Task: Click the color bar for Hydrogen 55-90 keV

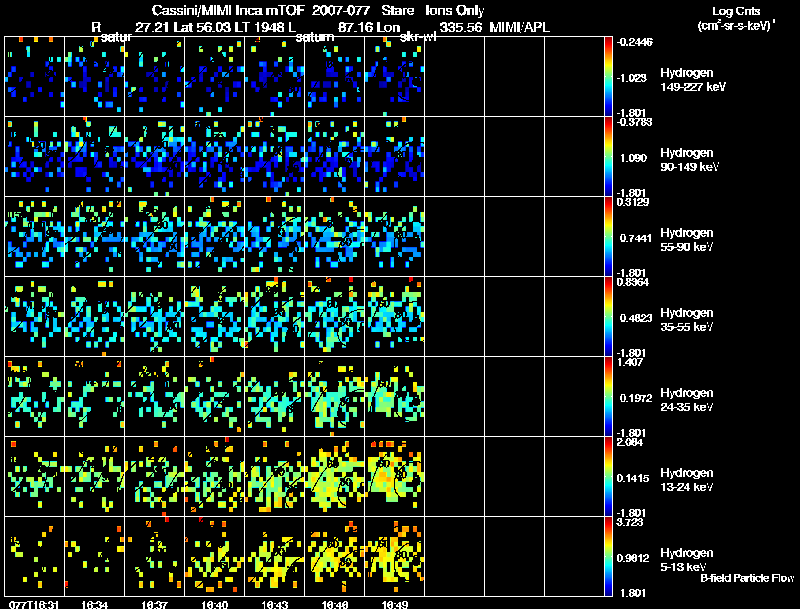Action: click(x=608, y=237)
